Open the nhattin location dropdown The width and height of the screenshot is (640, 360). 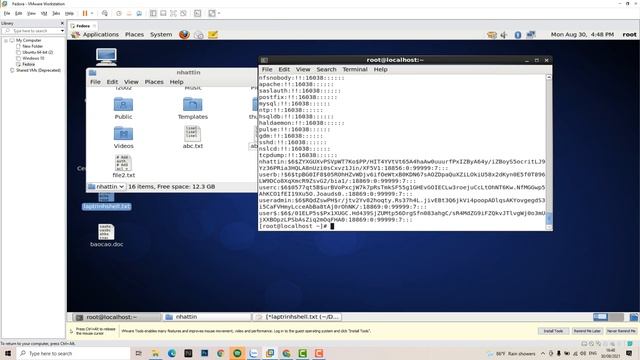pos(106,187)
